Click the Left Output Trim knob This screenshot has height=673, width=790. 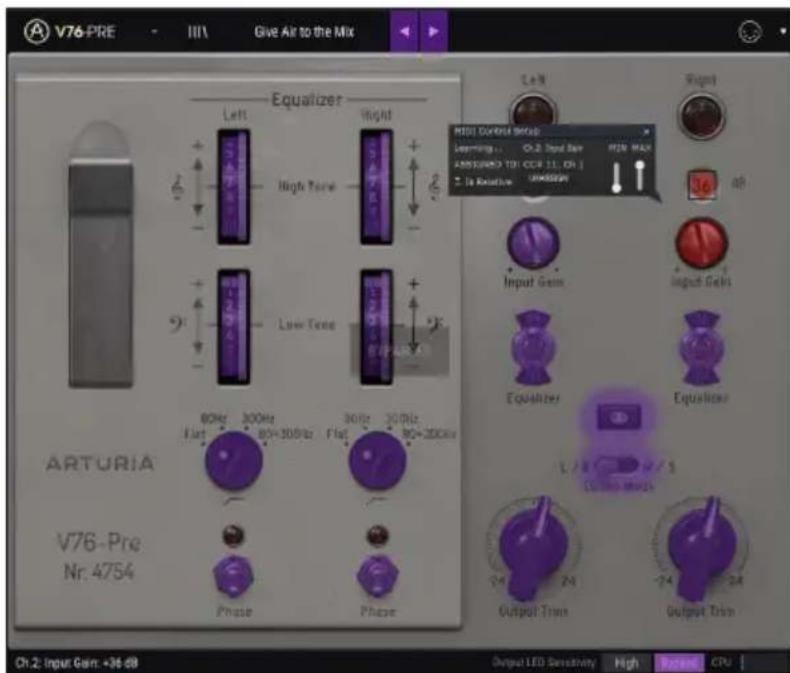click(x=534, y=547)
